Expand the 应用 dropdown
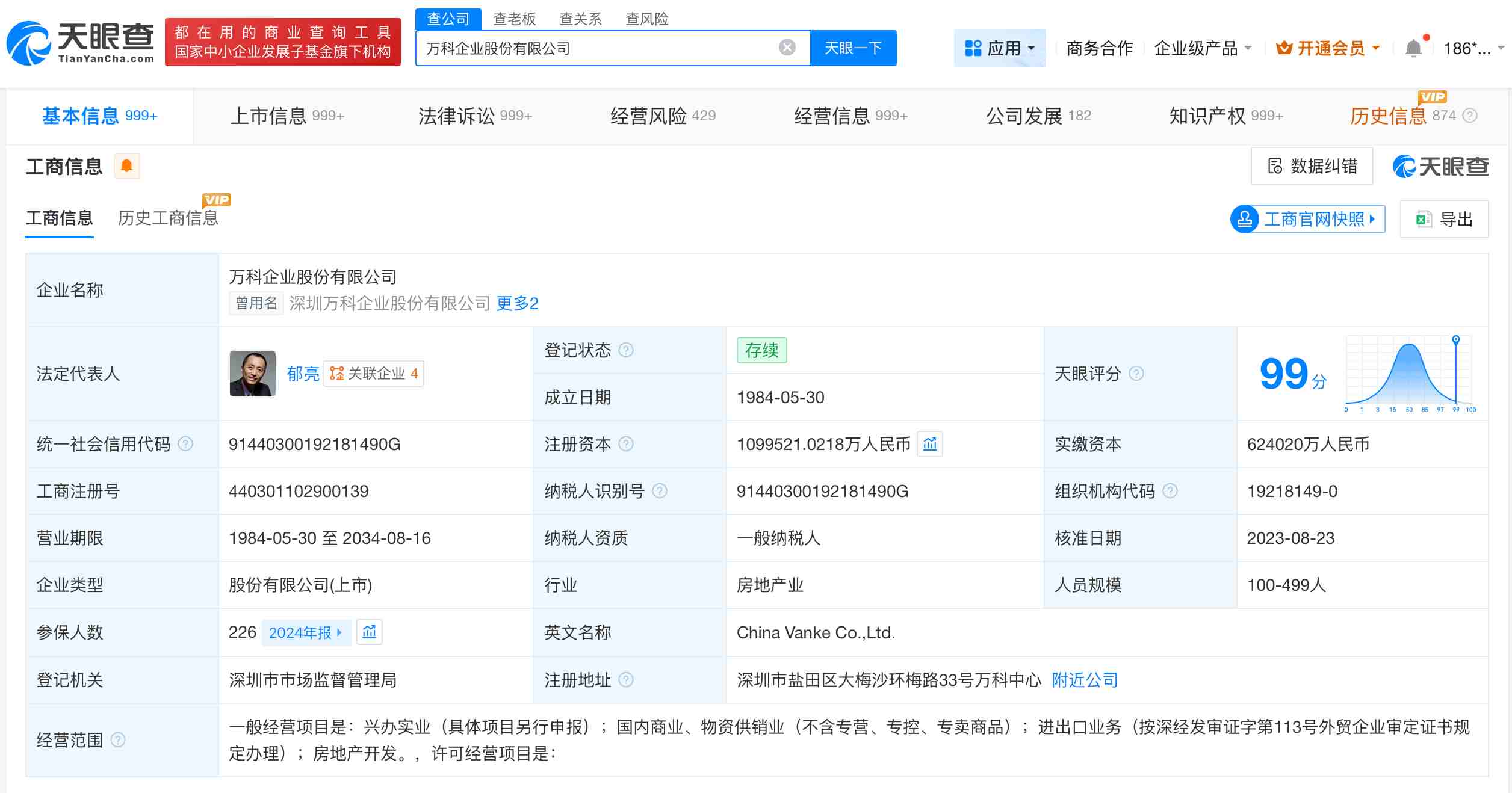This screenshot has width=1512, height=793. pos(1000,48)
